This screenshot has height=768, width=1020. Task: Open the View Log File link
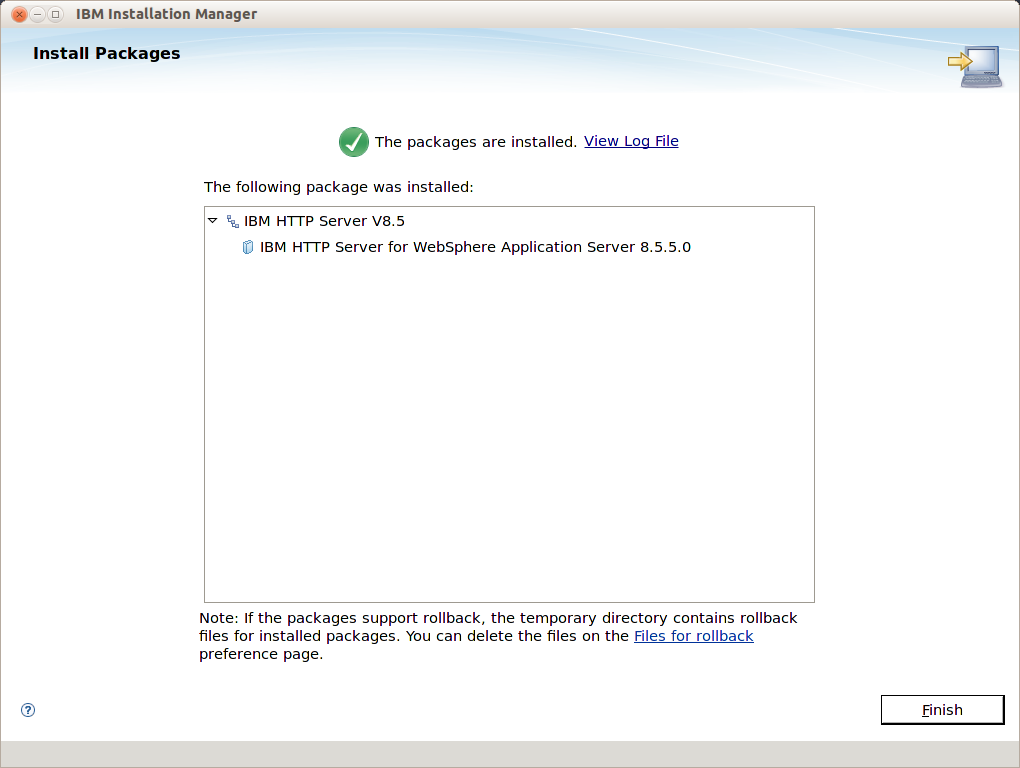tap(631, 141)
